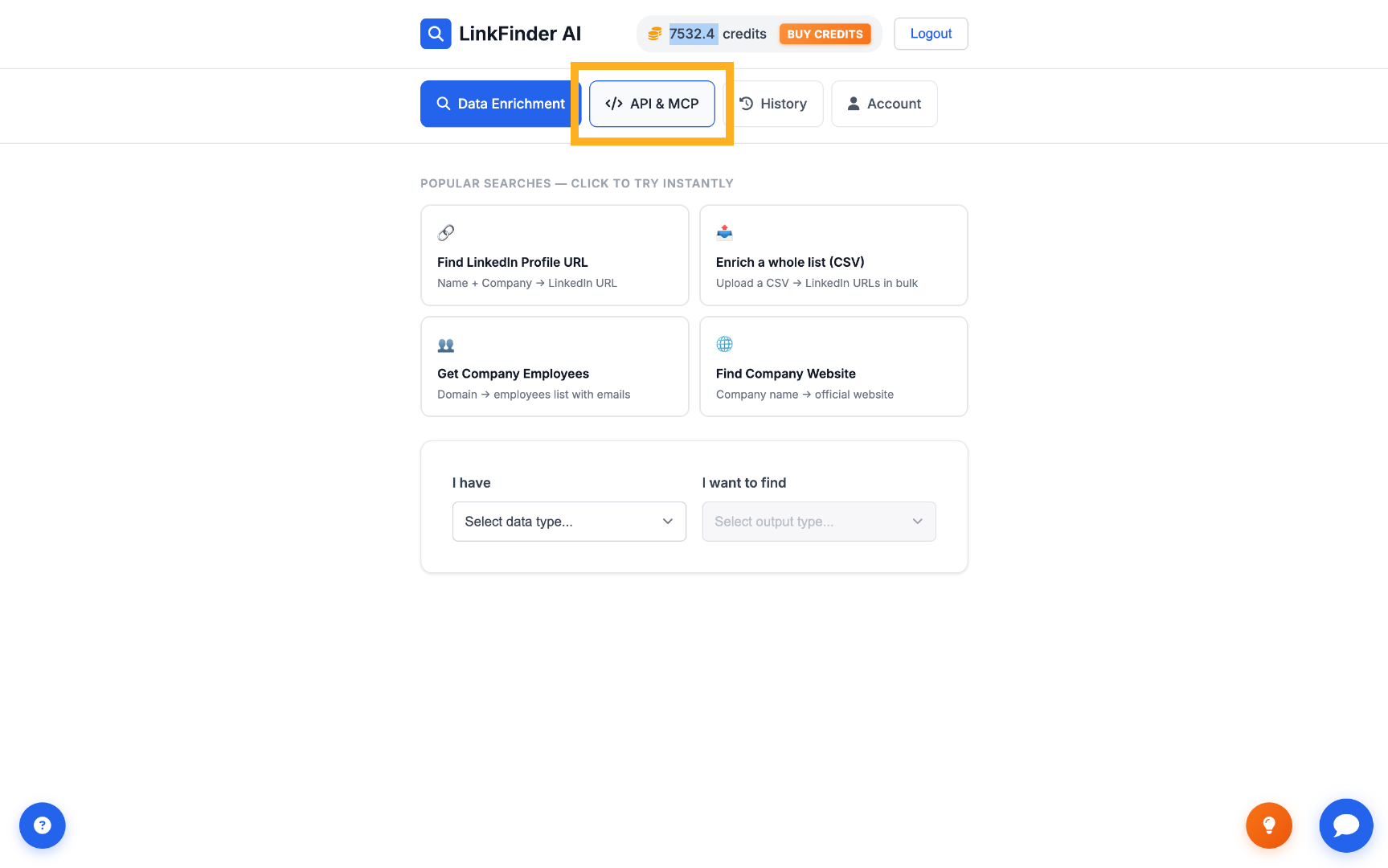This screenshot has width=1388, height=868.
Task: Click the orange lightbulb suggestion button
Action: tap(1269, 825)
